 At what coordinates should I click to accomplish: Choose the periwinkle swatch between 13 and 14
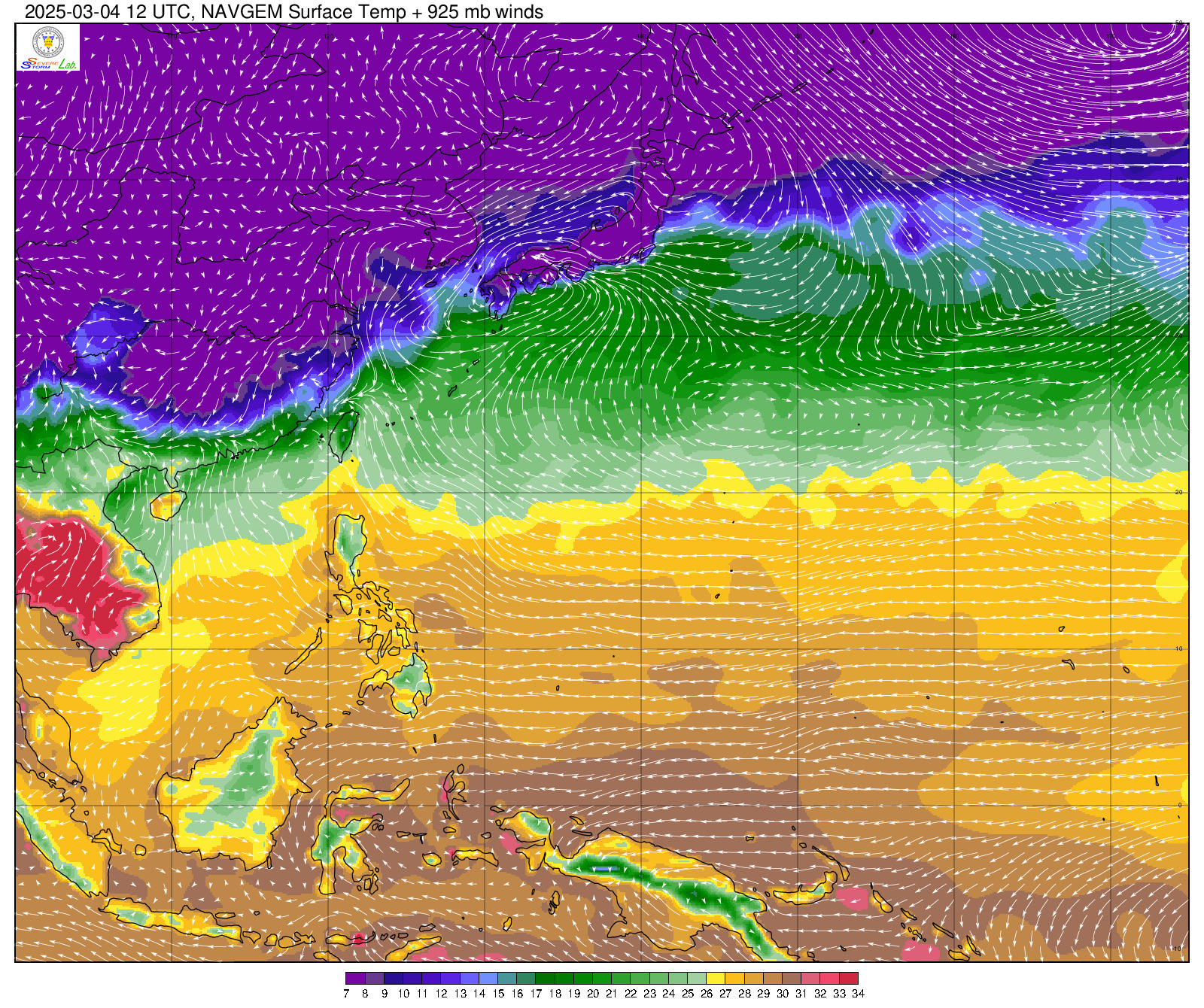469,978
